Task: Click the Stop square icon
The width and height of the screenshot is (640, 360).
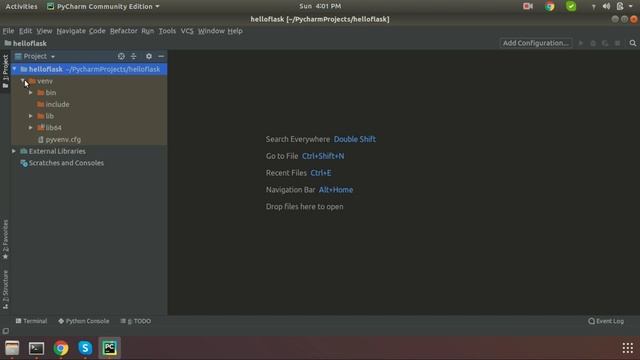Action: [x=618, y=43]
